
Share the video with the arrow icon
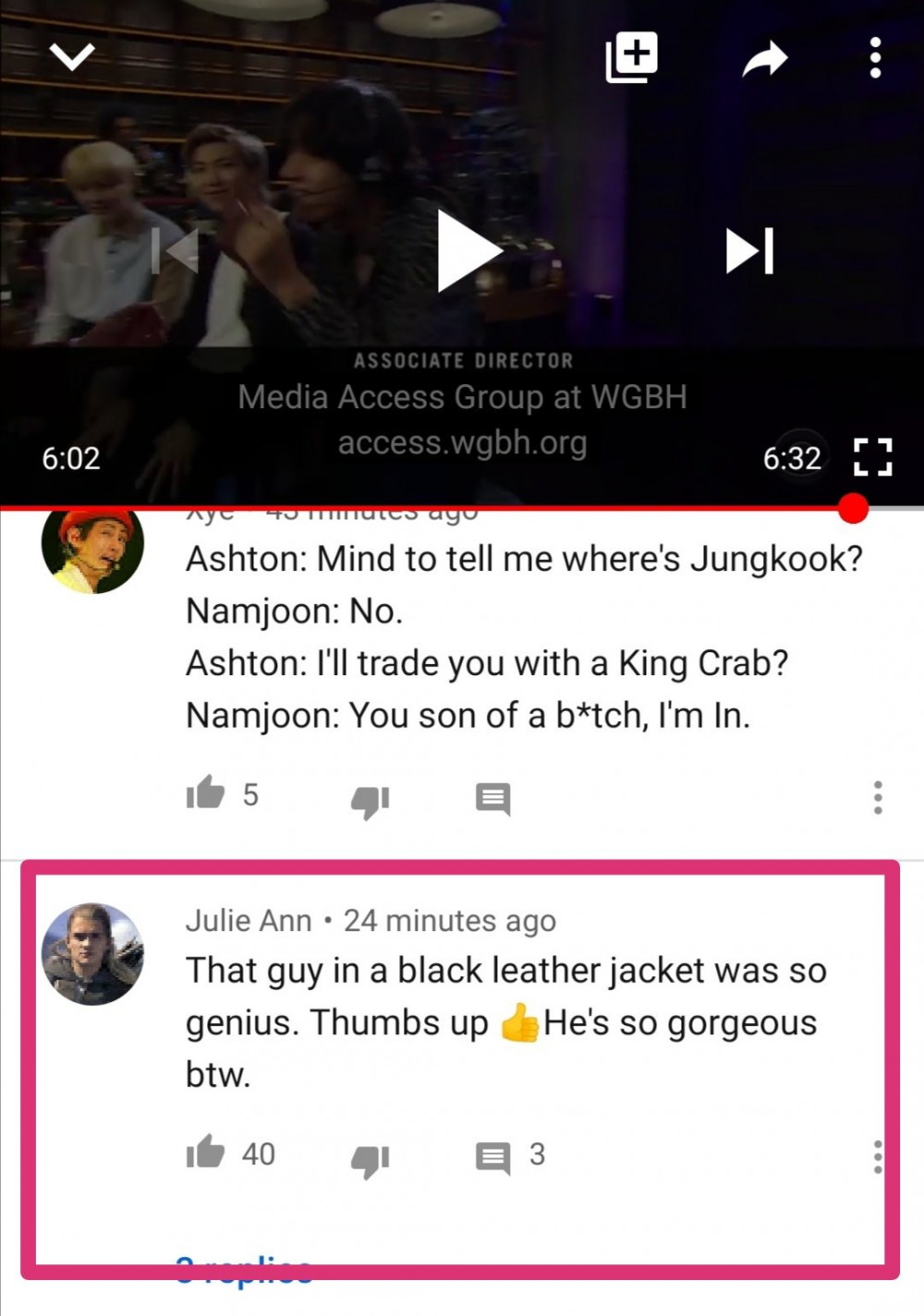[x=765, y=58]
